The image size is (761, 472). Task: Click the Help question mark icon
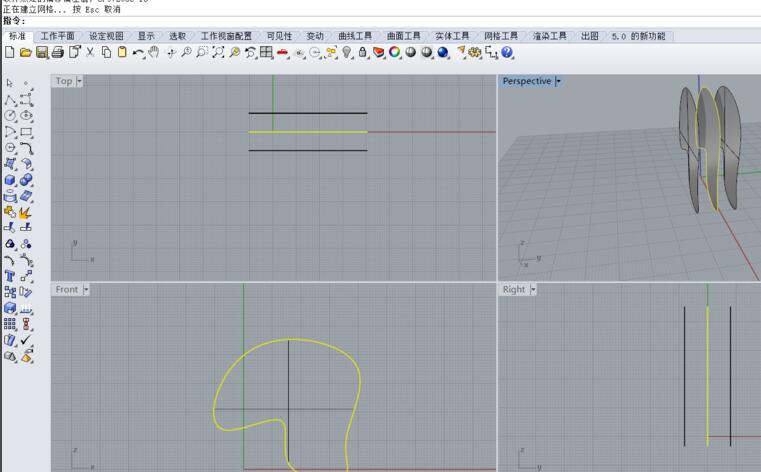click(x=508, y=52)
